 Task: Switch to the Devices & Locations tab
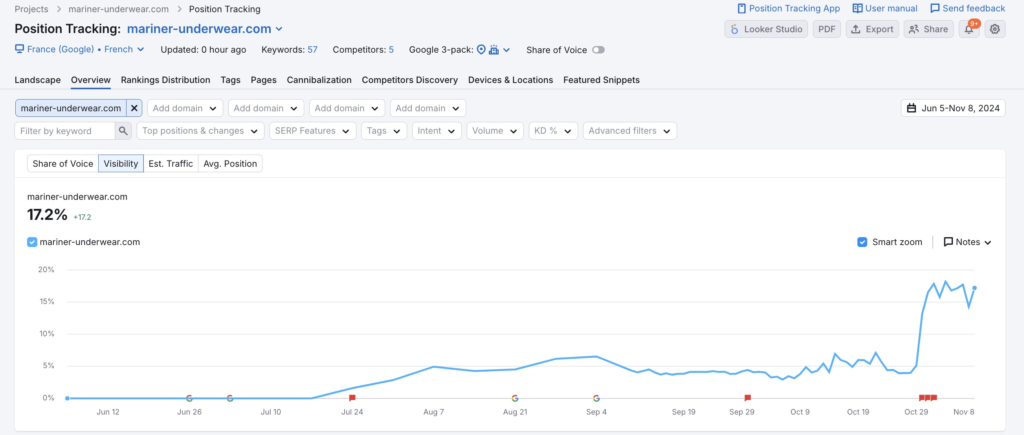click(x=511, y=80)
